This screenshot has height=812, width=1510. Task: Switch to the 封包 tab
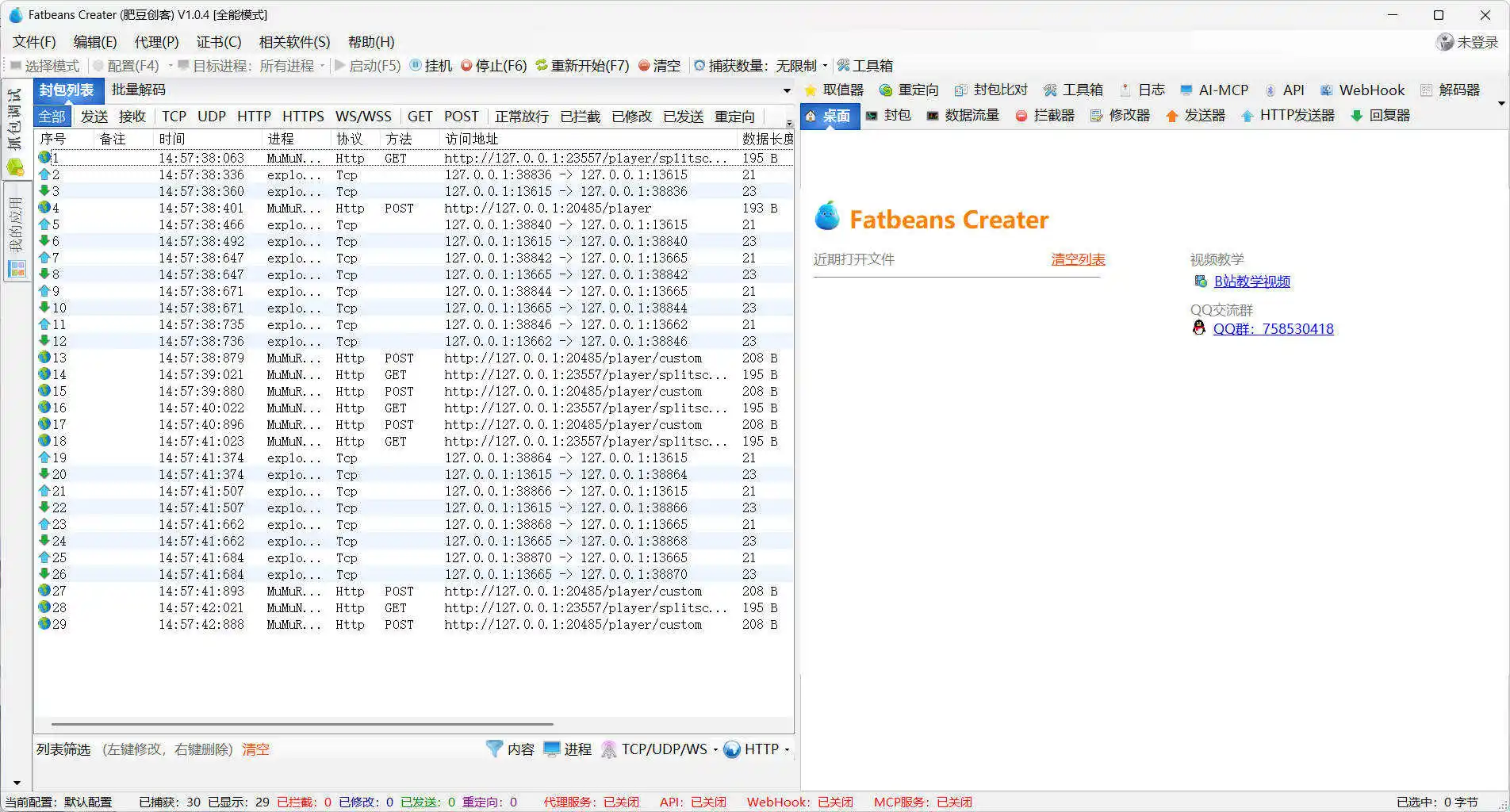pos(888,116)
